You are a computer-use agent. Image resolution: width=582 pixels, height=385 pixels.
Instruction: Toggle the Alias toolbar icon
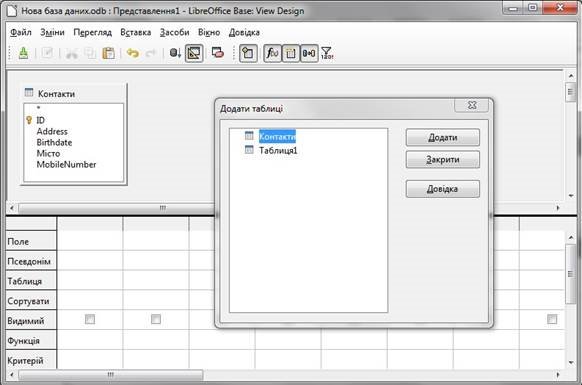click(x=309, y=53)
